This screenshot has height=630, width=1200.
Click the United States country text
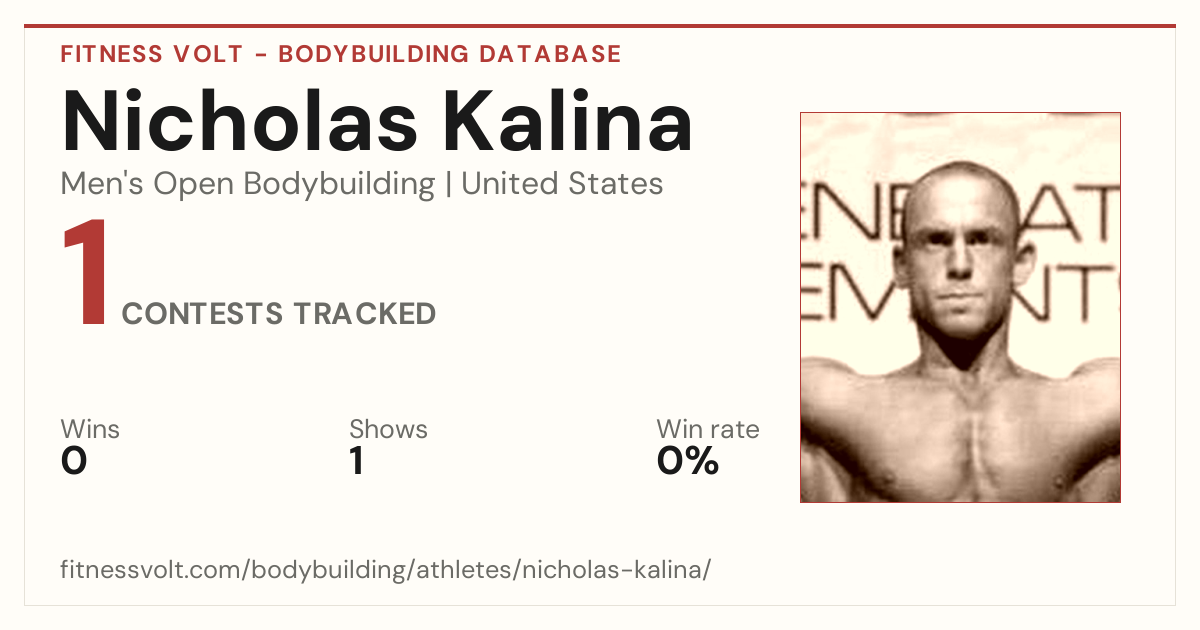tap(562, 184)
